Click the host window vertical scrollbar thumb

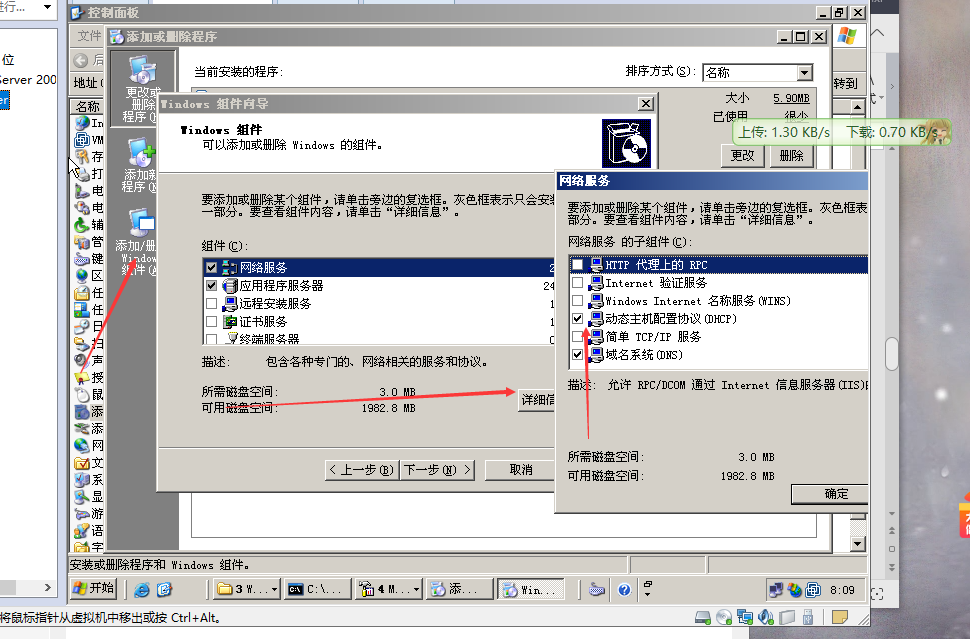(x=891, y=353)
